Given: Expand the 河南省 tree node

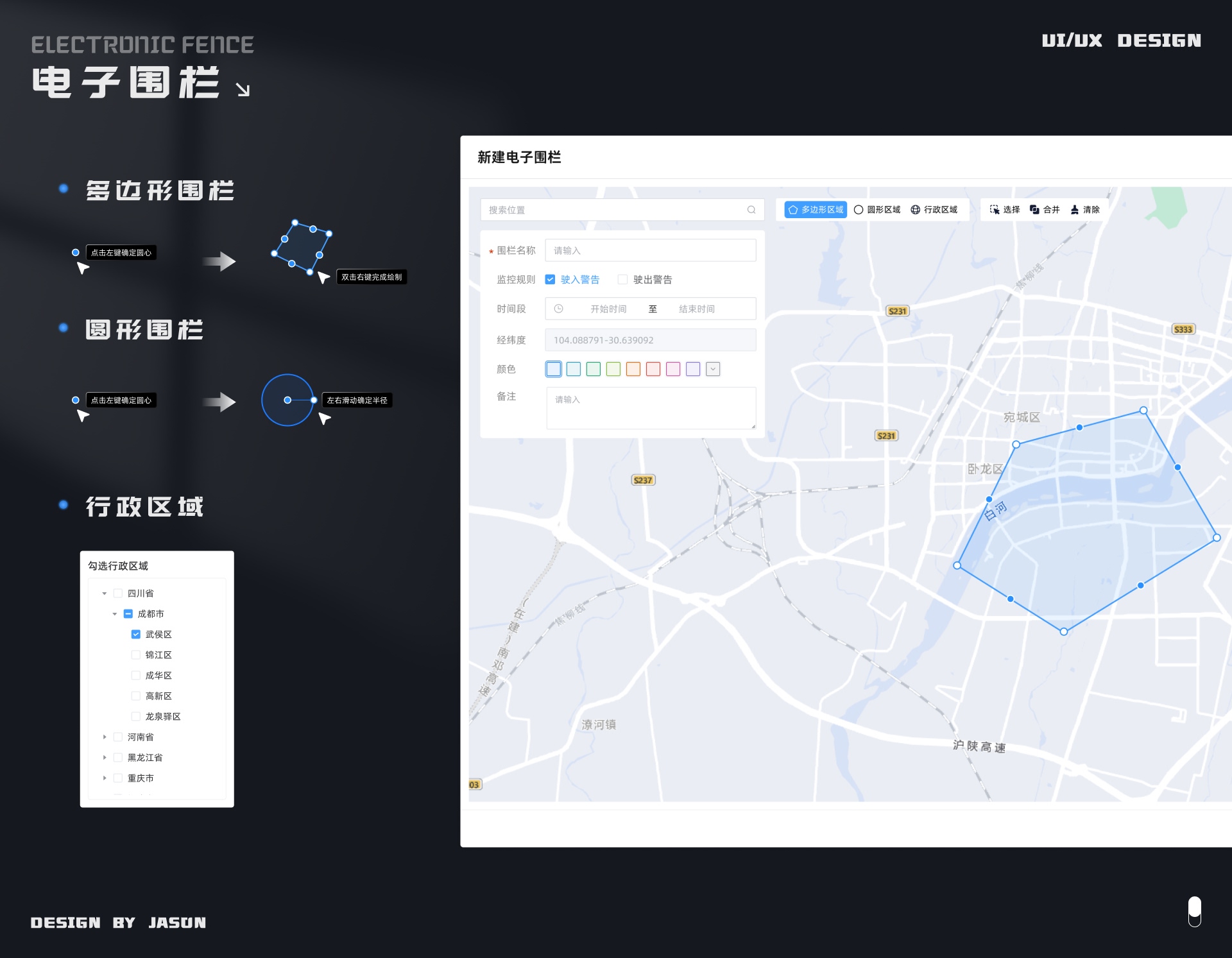Looking at the screenshot, I should [x=105, y=737].
